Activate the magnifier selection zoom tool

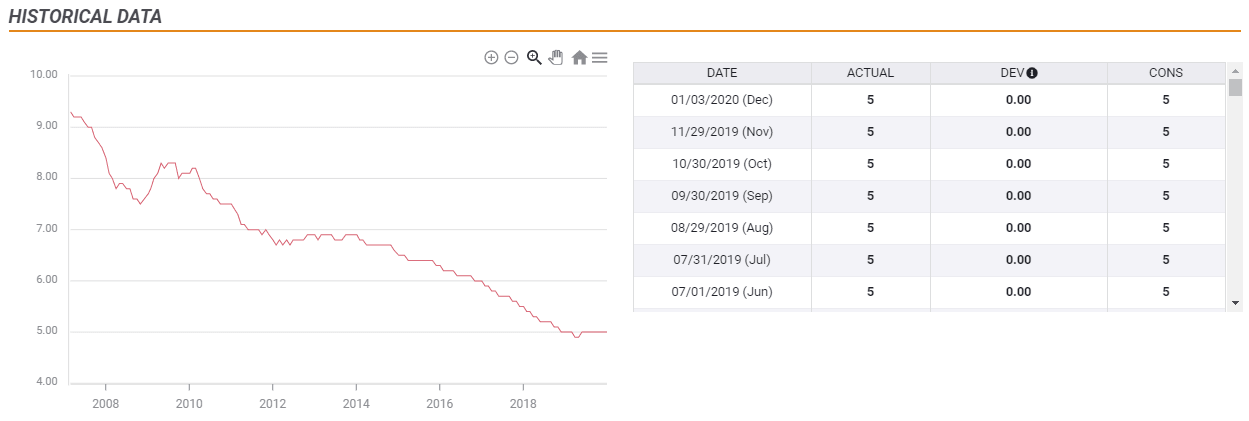coord(534,58)
